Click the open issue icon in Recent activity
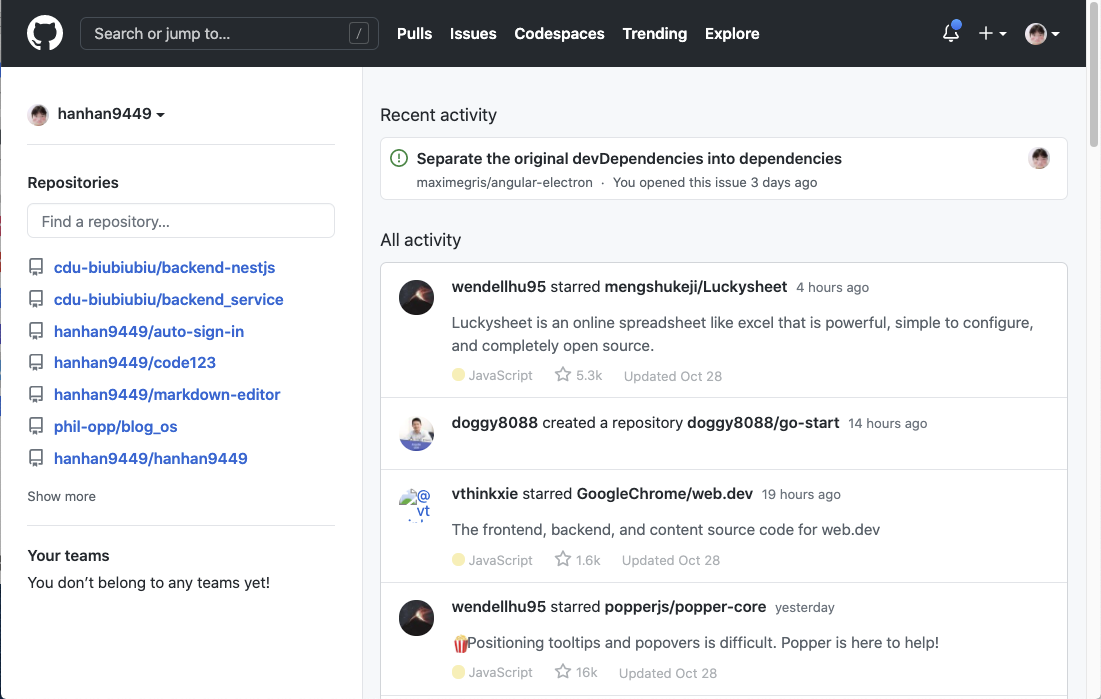Viewport: 1101px width, 699px height. pos(399,158)
